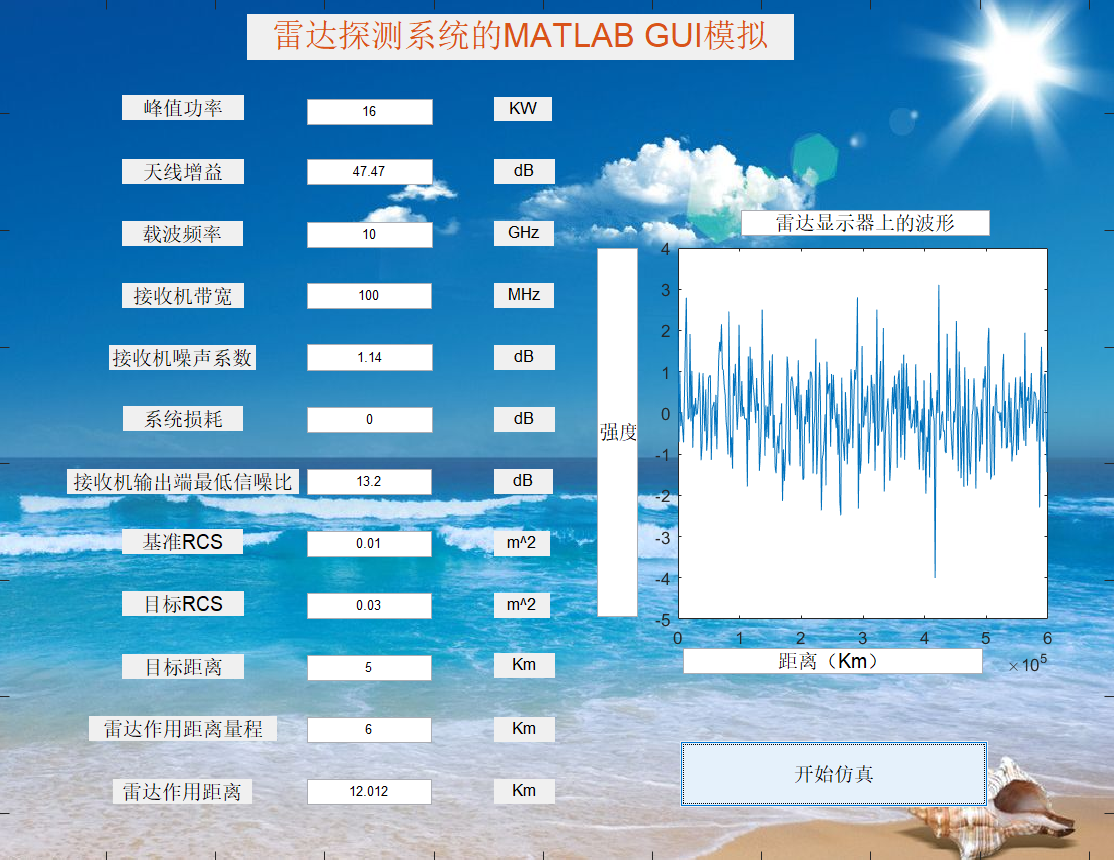
Task: Click the 雷达作用距离 label
Action: [x=182, y=791]
